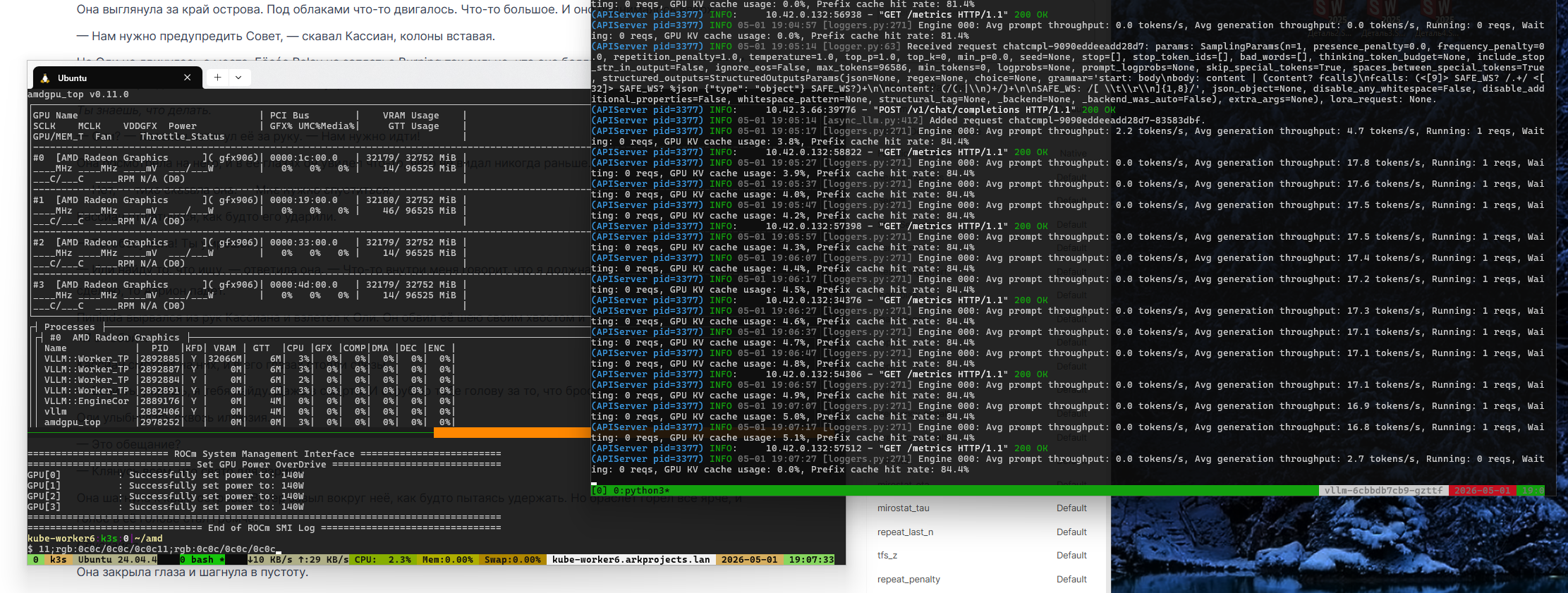Click the POST /v1/chat/completions log entry
Viewport: 1568px width, 593px height.
coord(853,110)
